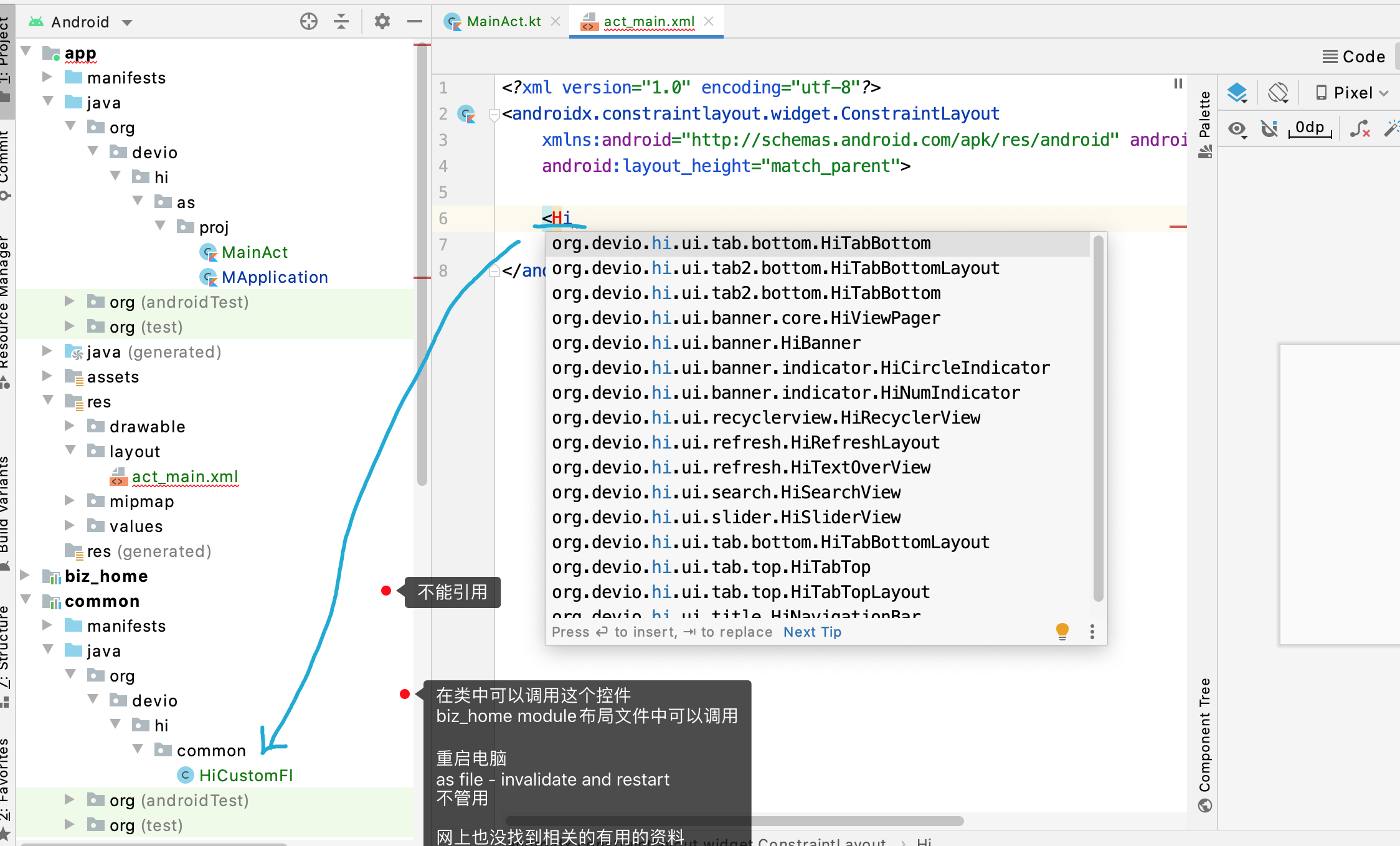Collapse the layout folder
Image resolution: width=1400 pixels, height=846 pixels.
click(70, 450)
